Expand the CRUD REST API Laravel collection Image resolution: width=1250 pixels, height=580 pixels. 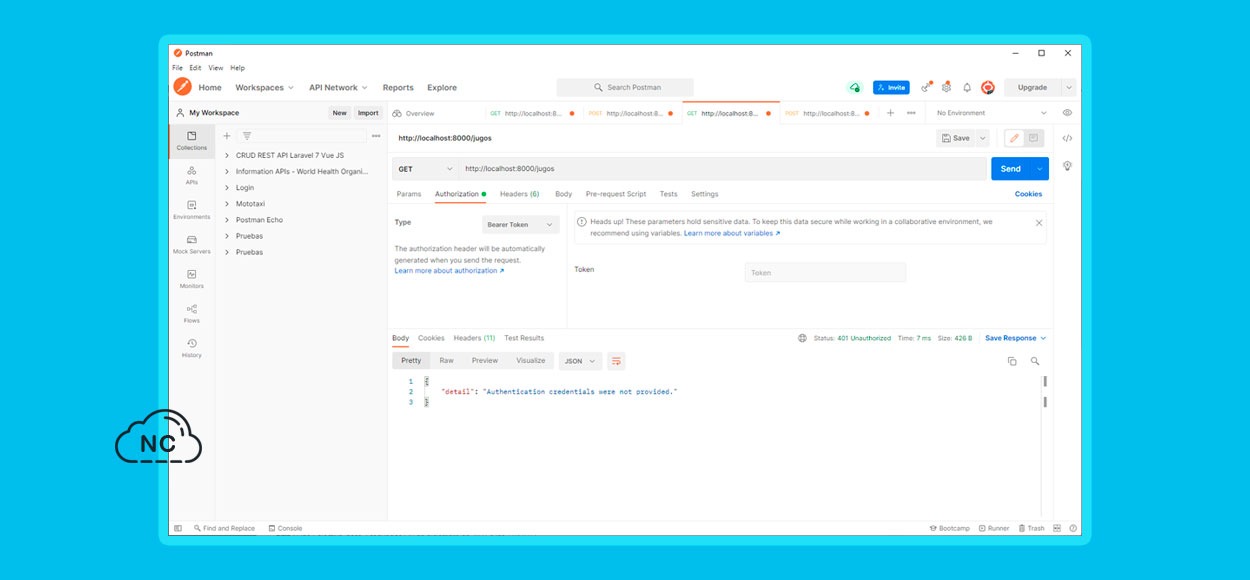point(227,155)
